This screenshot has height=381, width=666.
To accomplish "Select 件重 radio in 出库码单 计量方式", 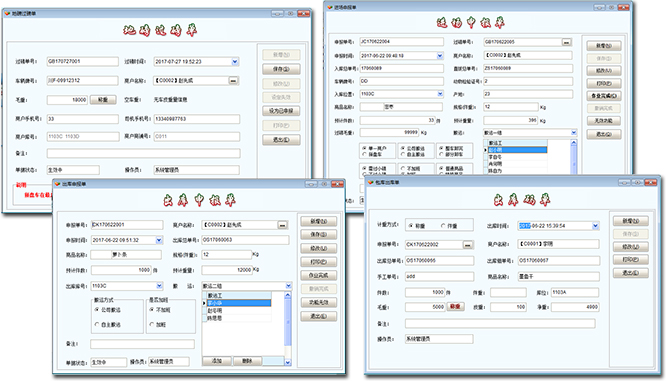I will click(x=443, y=226).
